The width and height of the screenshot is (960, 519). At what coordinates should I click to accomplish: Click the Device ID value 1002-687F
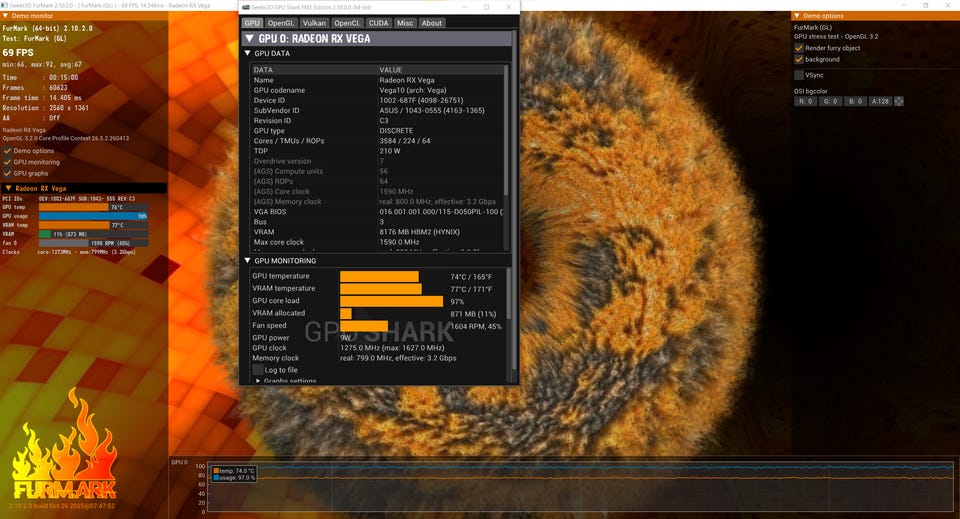421,100
